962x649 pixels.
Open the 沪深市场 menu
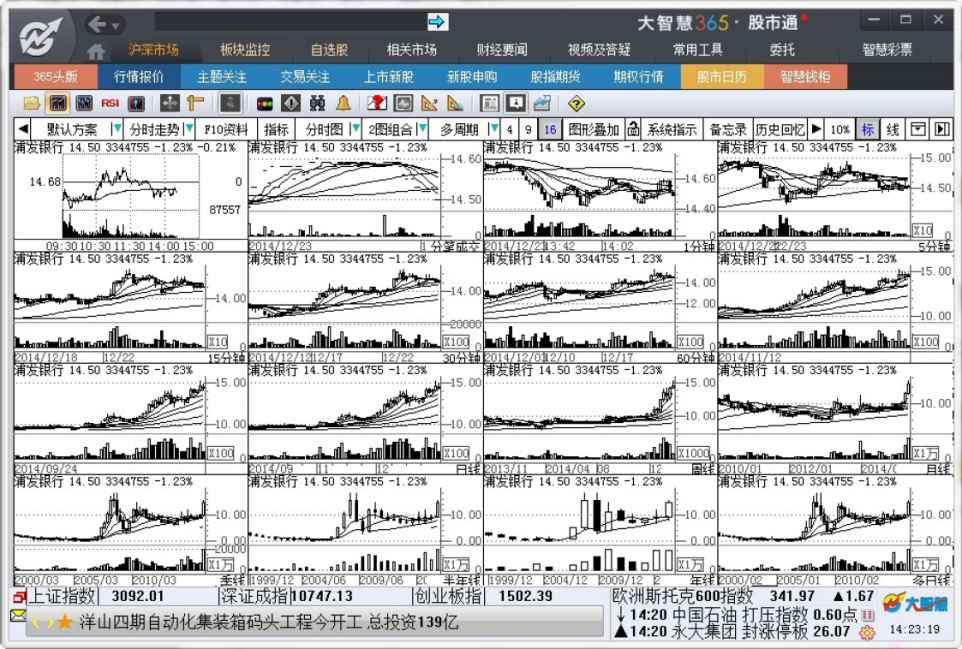coord(153,50)
